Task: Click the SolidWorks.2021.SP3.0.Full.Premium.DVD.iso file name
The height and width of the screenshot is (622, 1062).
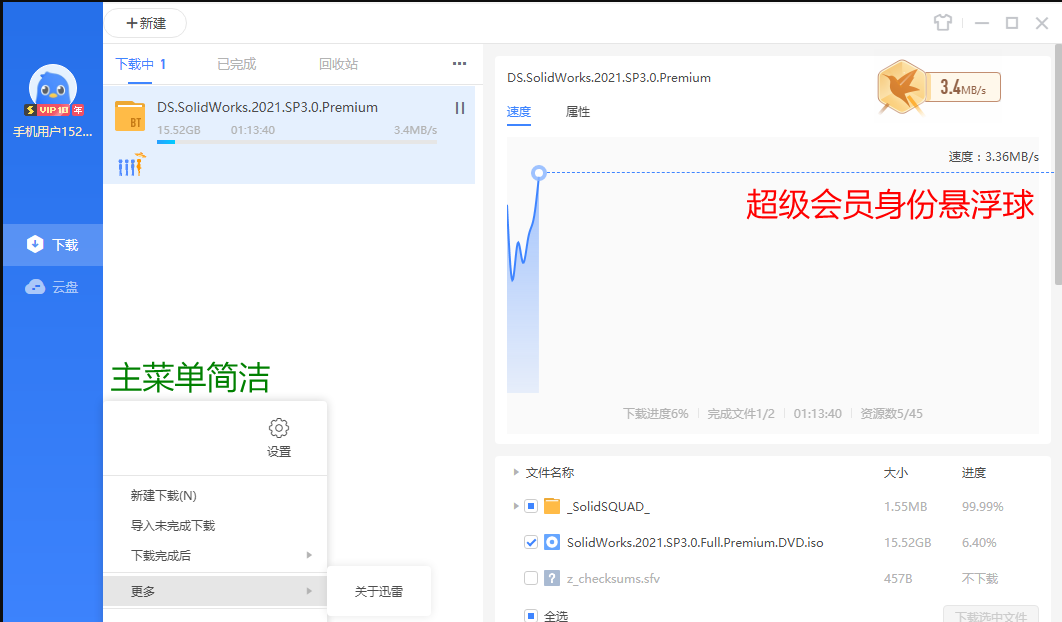Action: click(x=695, y=542)
